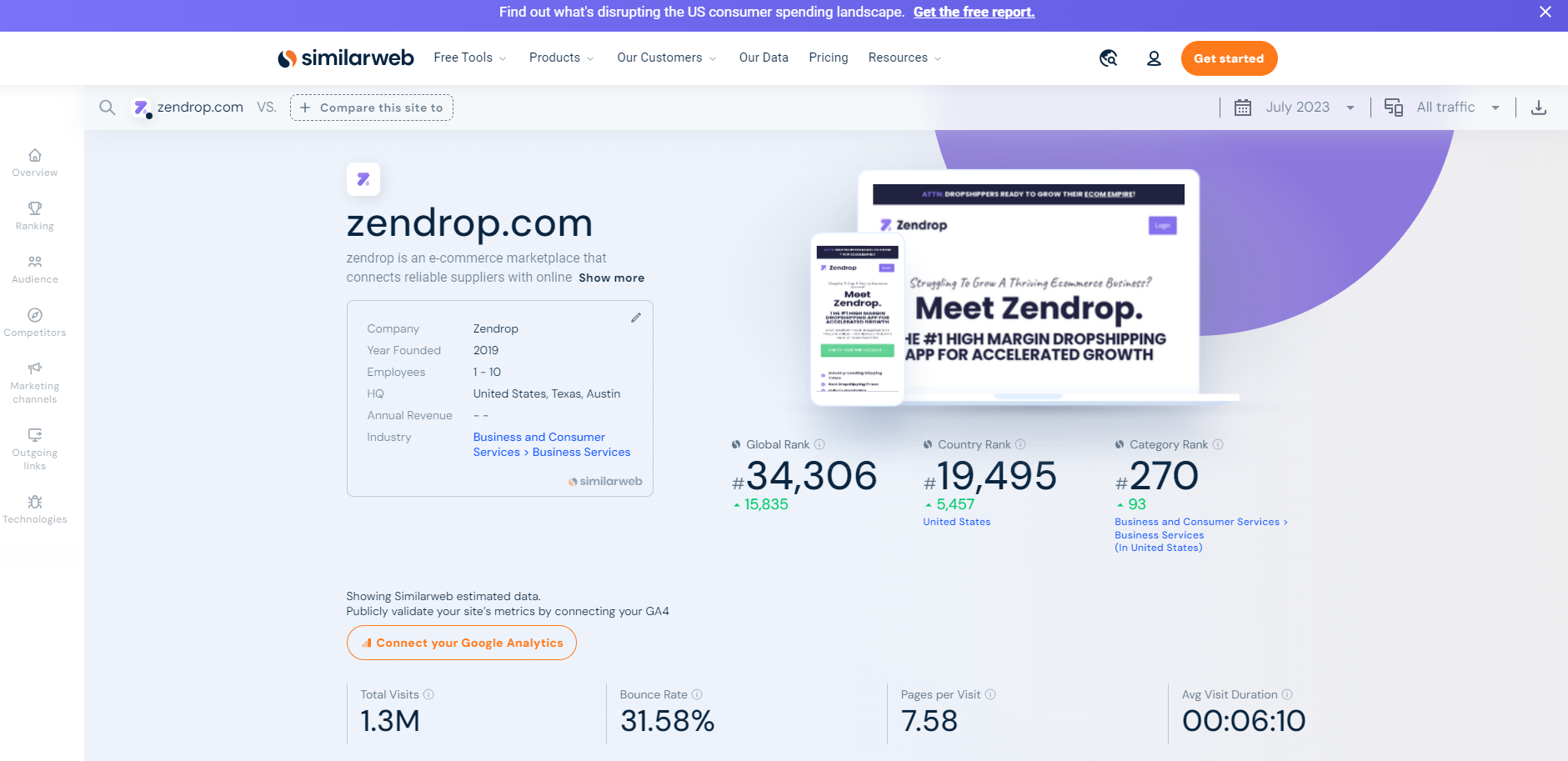
Task: Edit company info with pencil icon
Action: click(636, 318)
